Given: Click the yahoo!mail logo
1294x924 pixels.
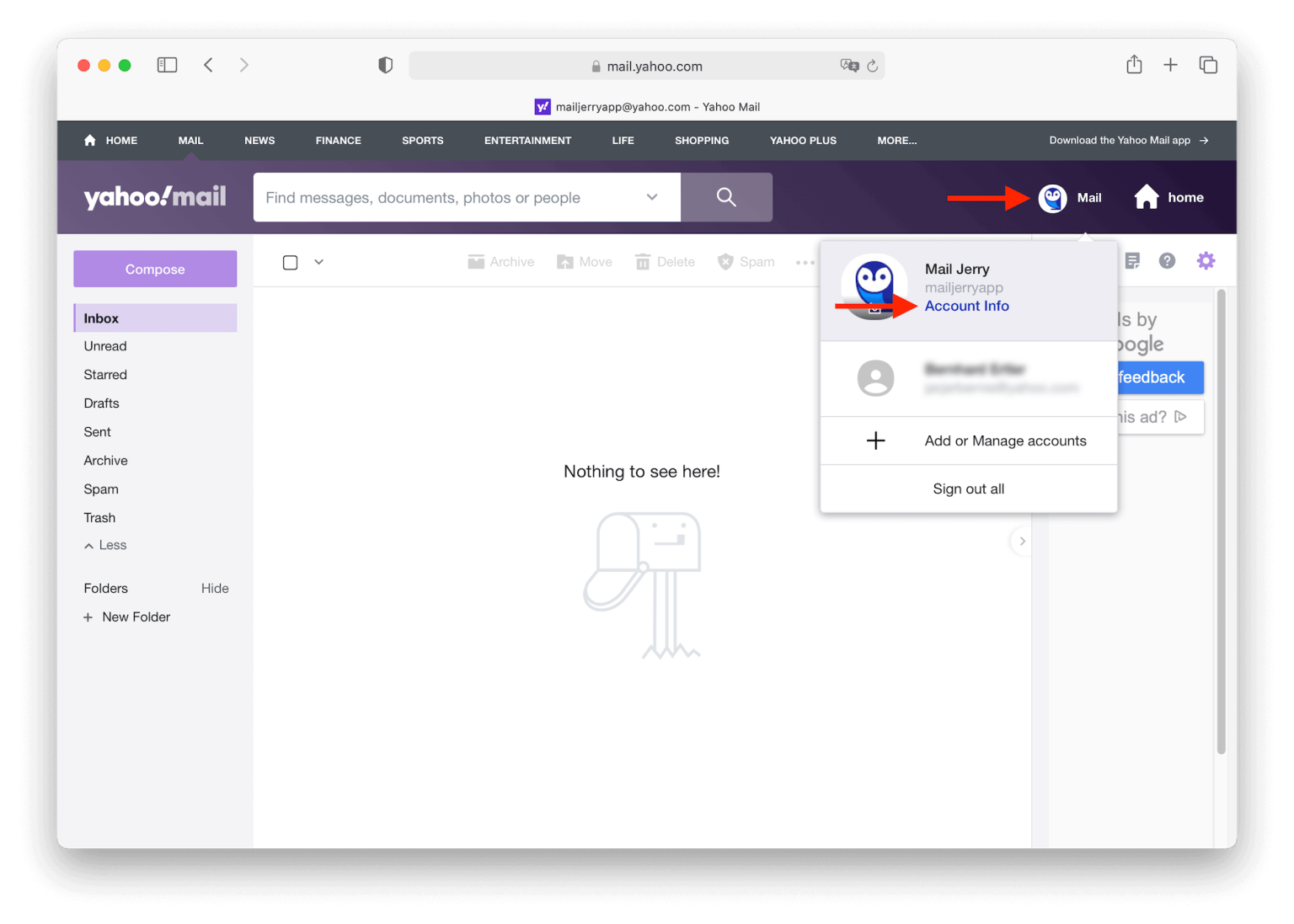Looking at the screenshot, I should pyautogui.click(x=155, y=197).
